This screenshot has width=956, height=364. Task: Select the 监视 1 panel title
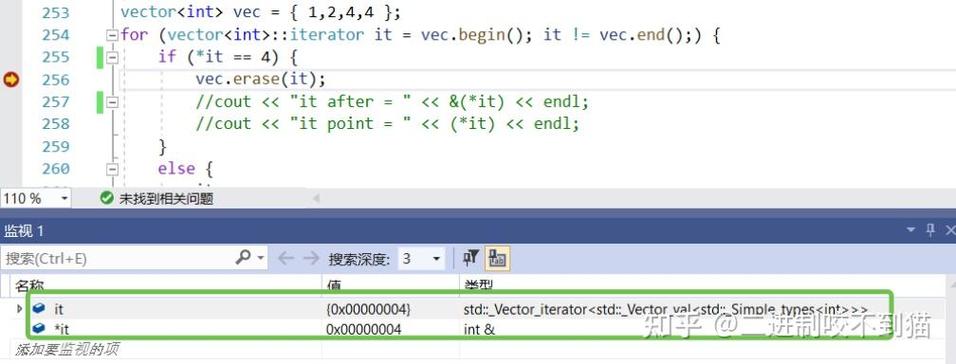pos(24,230)
